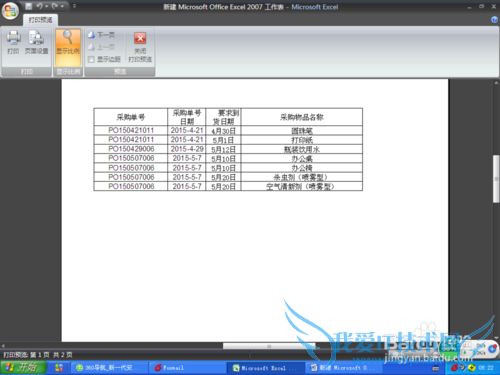Click 关闭打印预览 red close icon
500x375 pixels.
click(140, 38)
